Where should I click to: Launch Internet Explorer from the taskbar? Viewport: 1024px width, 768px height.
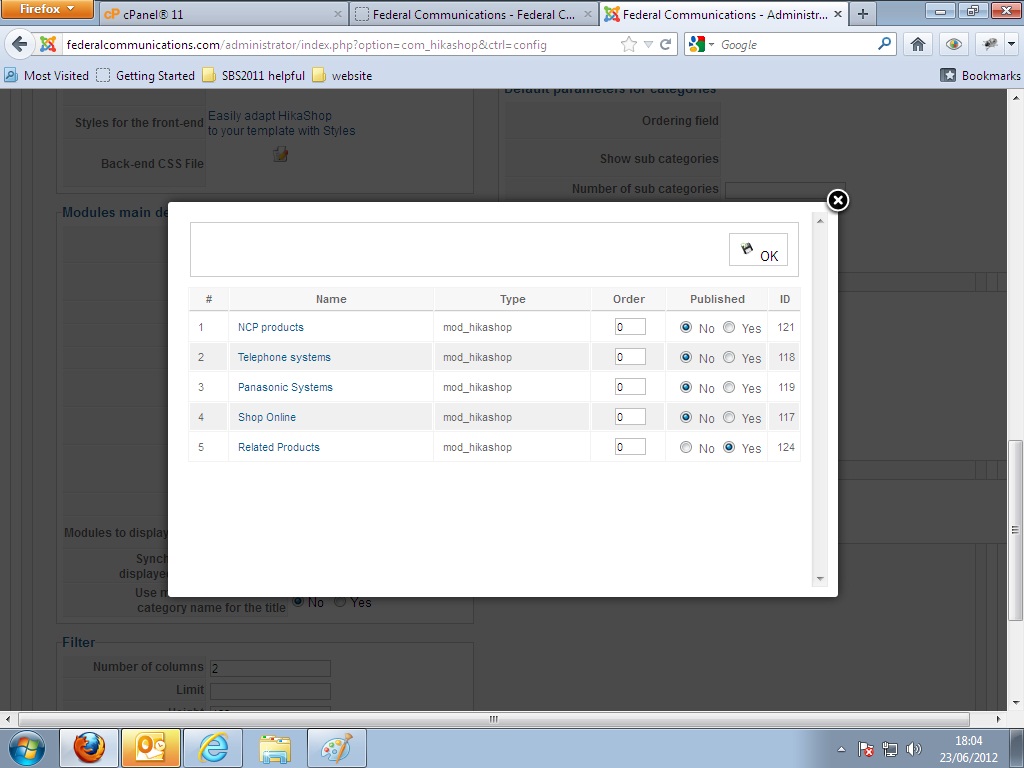(x=213, y=748)
